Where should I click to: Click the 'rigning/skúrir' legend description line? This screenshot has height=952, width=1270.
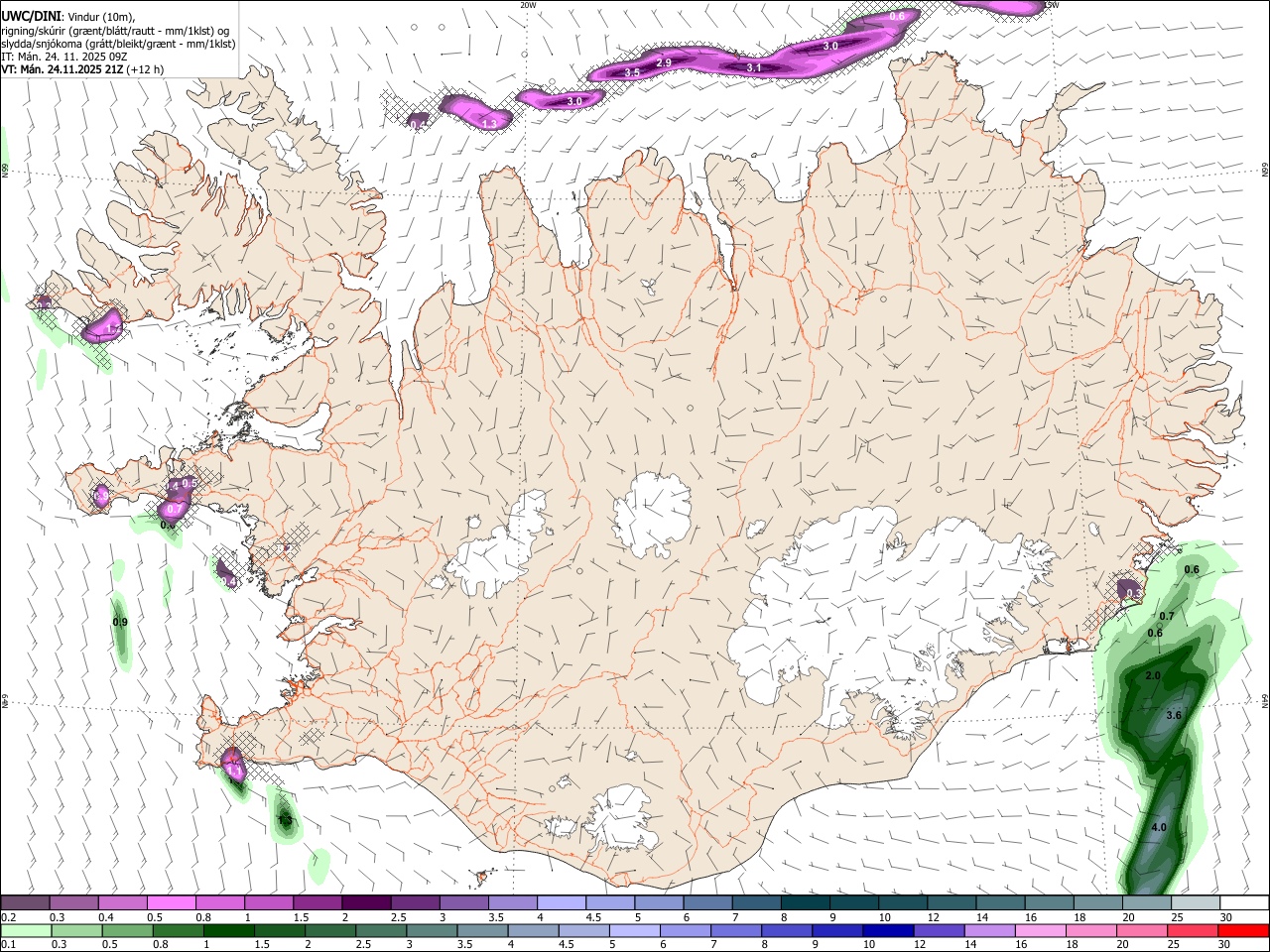(115, 30)
